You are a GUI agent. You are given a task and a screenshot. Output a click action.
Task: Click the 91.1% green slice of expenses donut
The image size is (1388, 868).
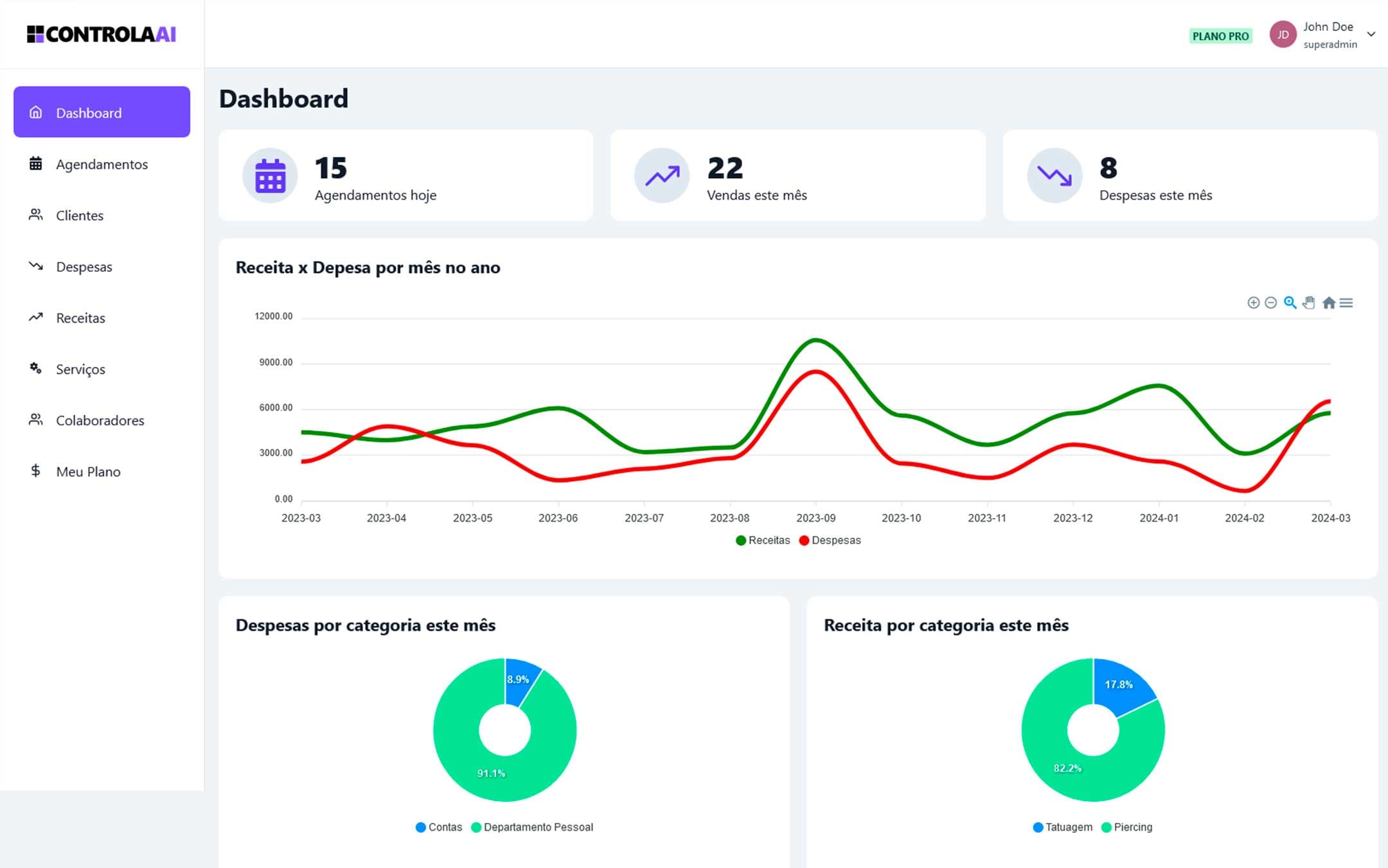pos(492,773)
